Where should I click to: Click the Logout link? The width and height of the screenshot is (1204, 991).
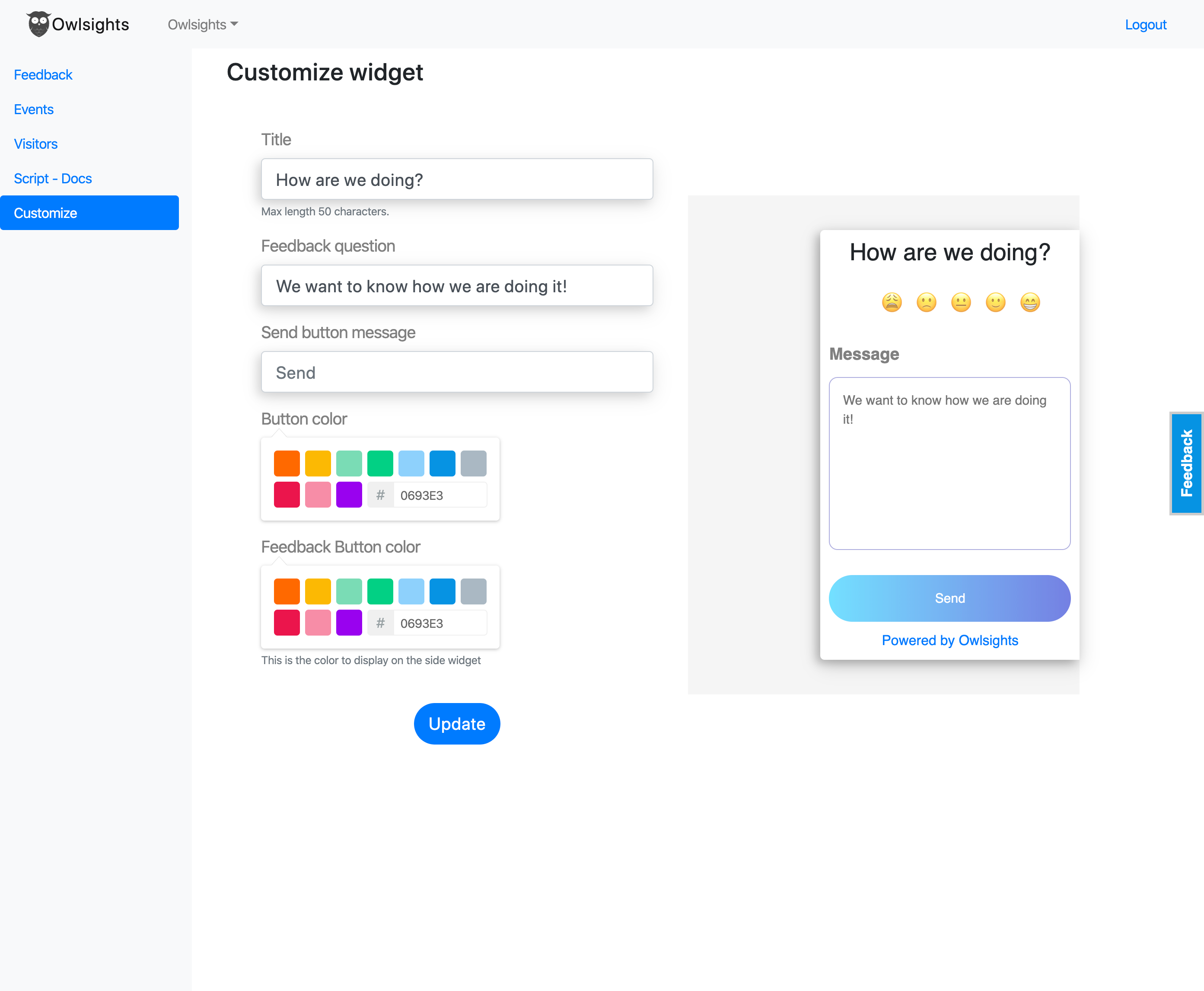coord(1145,25)
